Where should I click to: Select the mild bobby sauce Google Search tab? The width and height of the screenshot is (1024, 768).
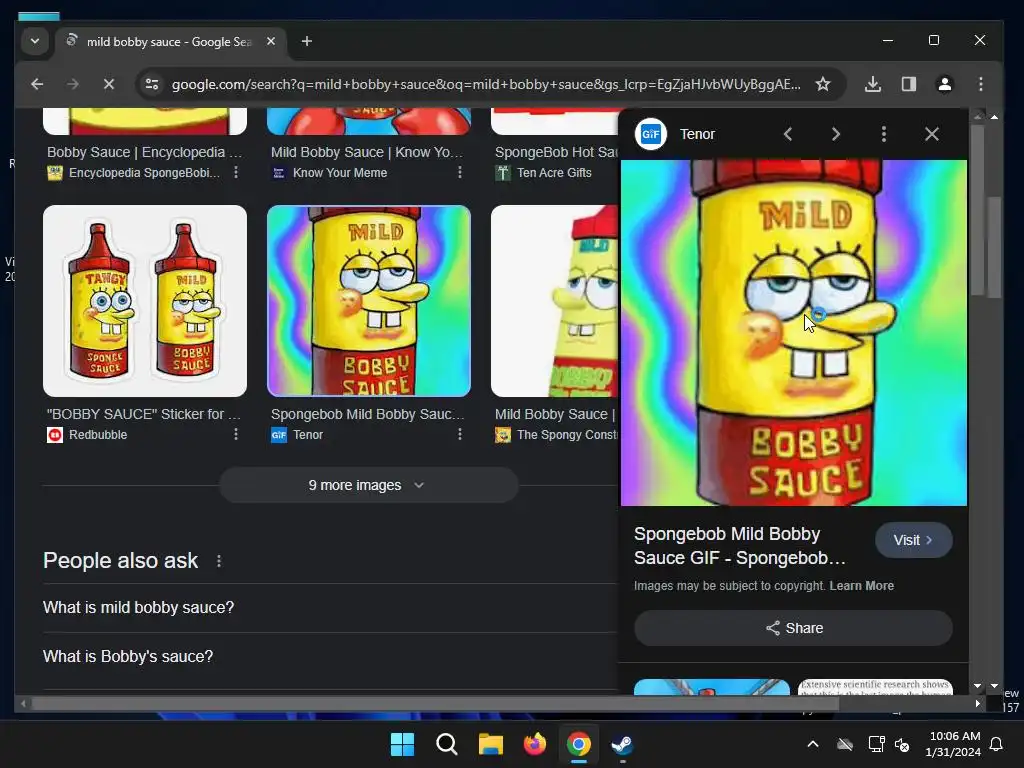pyautogui.click(x=168, y=42)
